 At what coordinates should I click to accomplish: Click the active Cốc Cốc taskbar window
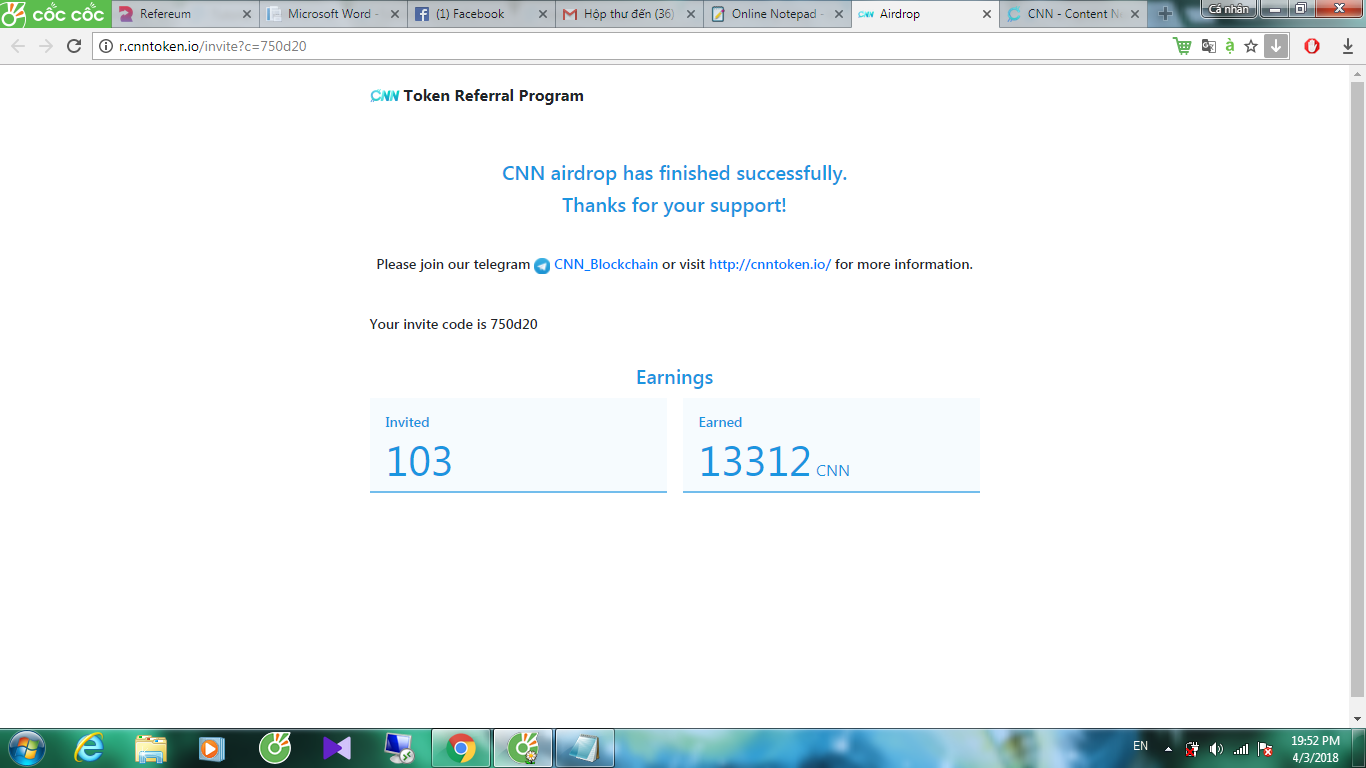click(523, 748)
